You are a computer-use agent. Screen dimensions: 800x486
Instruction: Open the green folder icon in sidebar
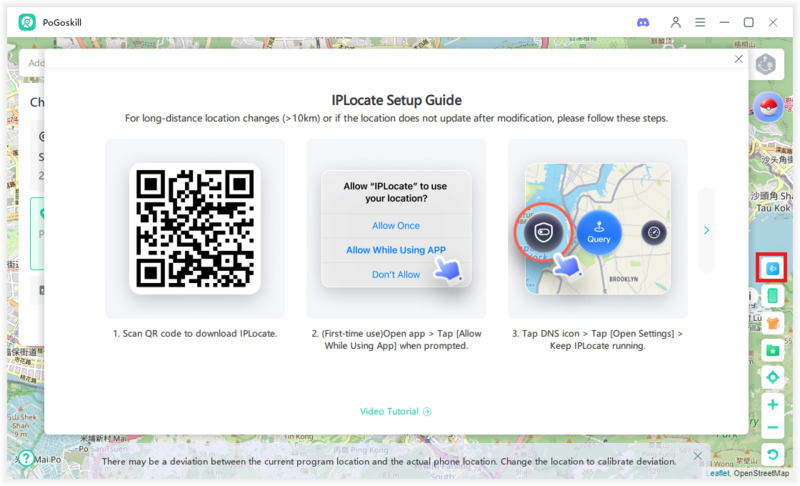tap(772, 350)
